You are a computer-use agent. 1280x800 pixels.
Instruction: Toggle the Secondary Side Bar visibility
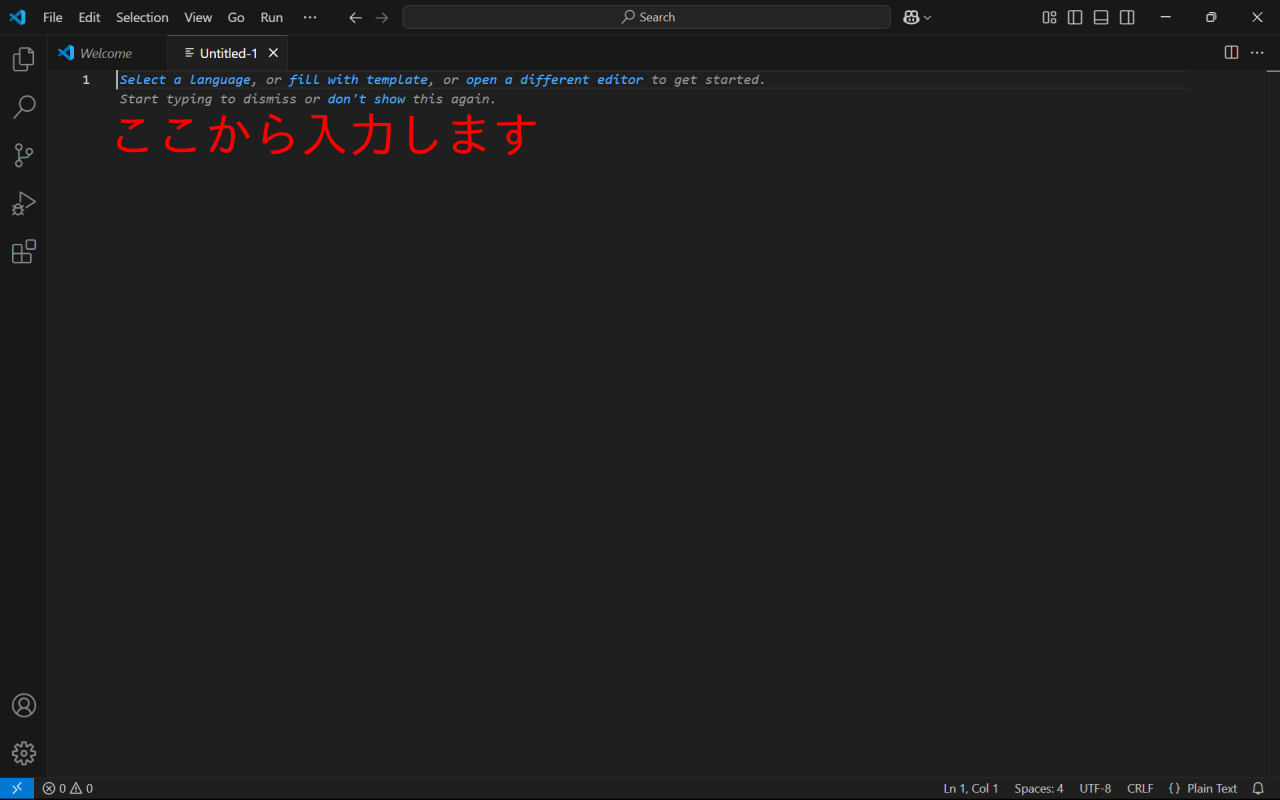(1127, 17)
